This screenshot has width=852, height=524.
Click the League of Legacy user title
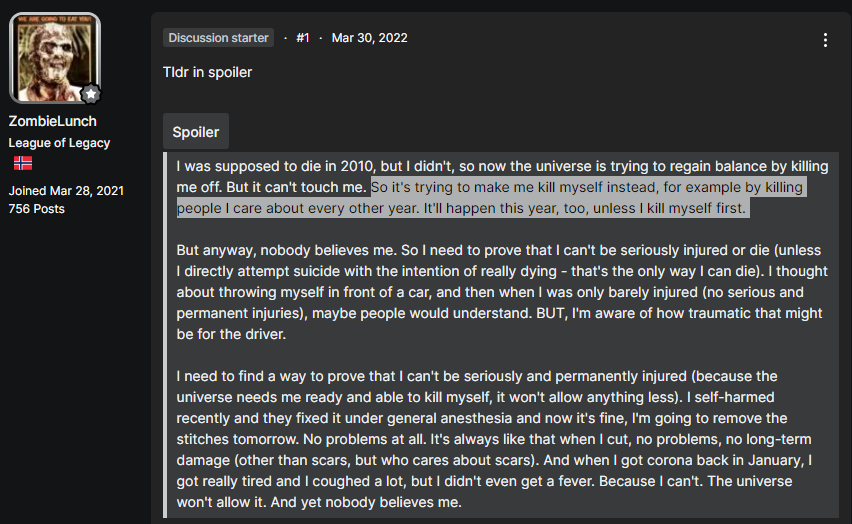pyautogui.click(x=59, y=143)
